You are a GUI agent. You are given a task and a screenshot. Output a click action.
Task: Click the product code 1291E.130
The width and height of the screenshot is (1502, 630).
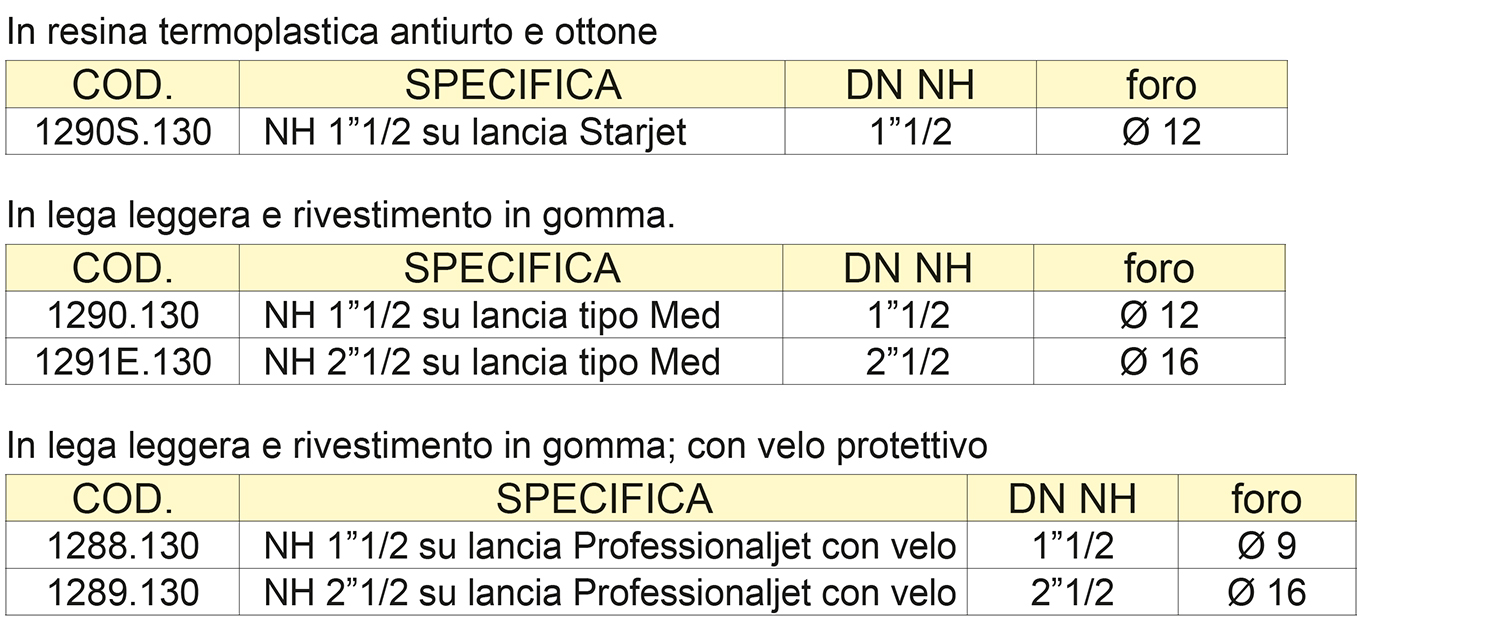pyautogui.click(x=123, y=362)
